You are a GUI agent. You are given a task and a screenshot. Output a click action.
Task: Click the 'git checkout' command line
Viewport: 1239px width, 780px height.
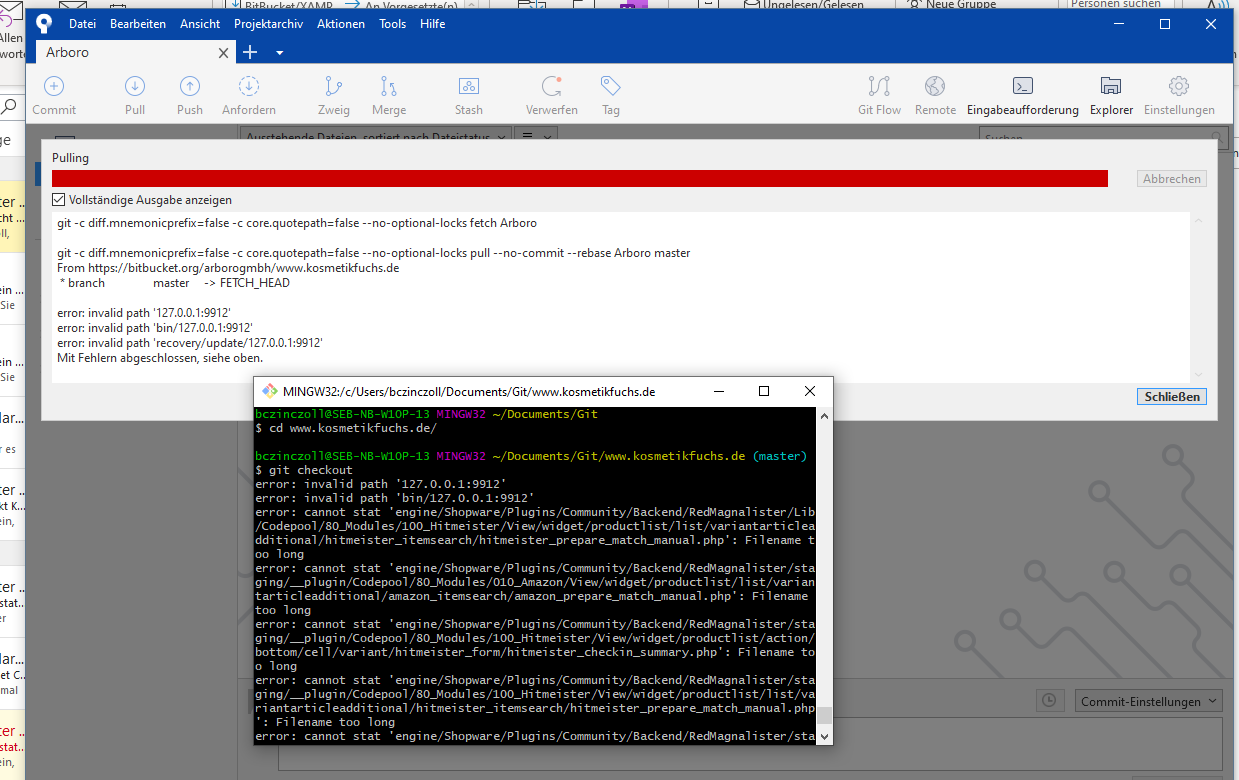[304, 470]
